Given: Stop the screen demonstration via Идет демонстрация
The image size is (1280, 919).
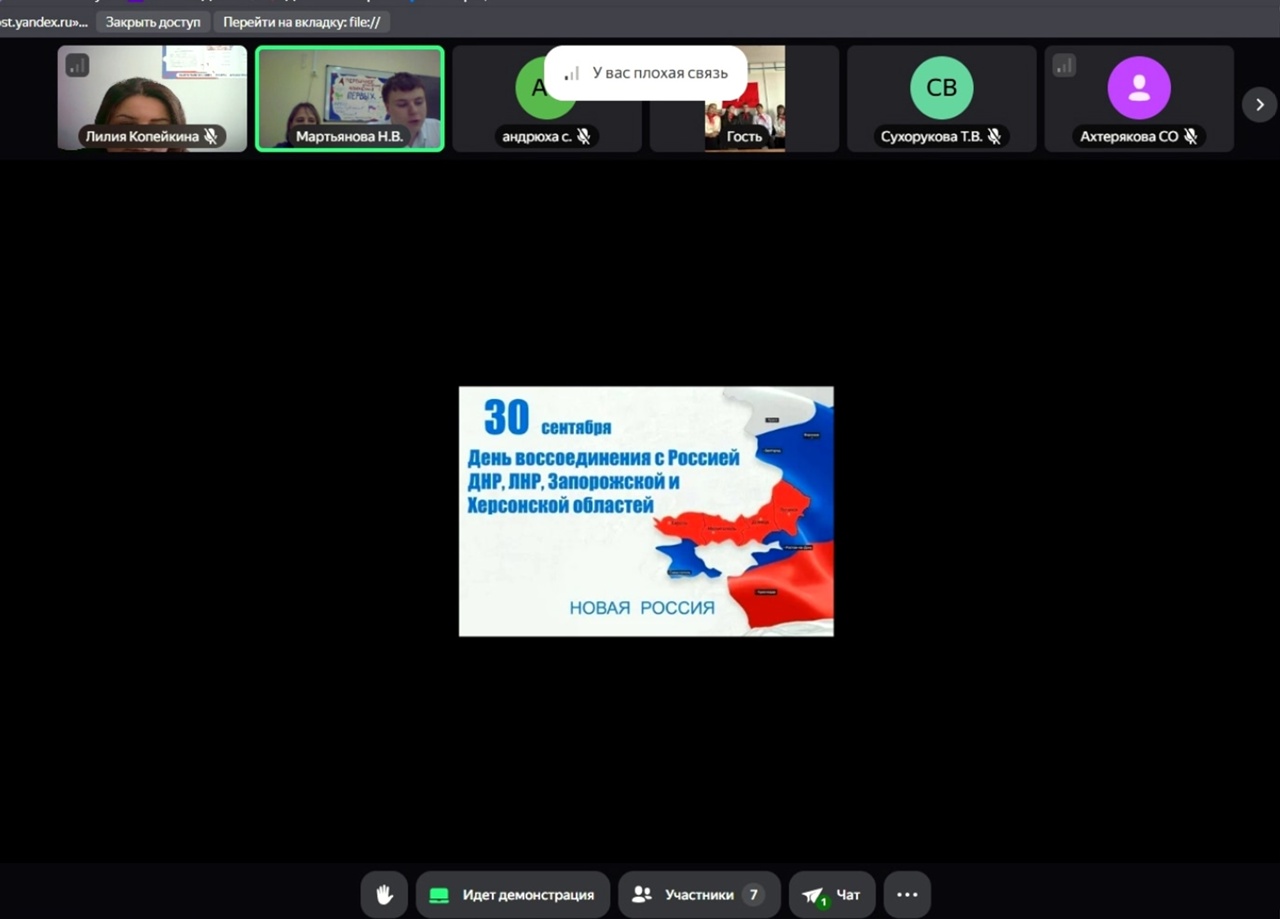Looking at the screenshot, I should (x=513, y=895).
